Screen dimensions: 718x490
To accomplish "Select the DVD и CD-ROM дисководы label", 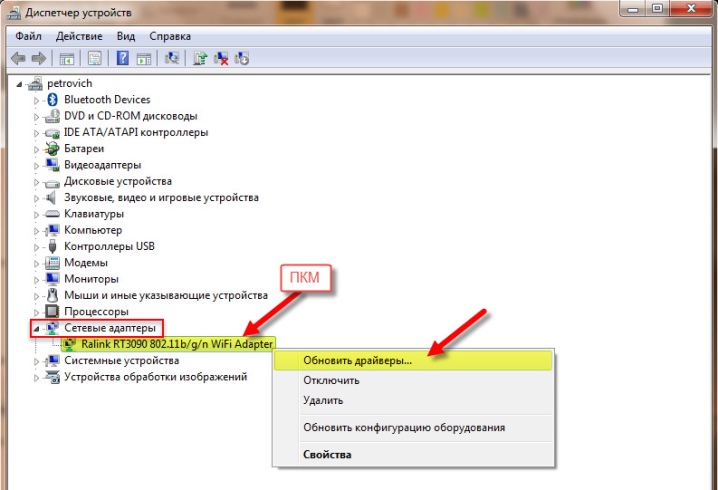I will point(131,116).
